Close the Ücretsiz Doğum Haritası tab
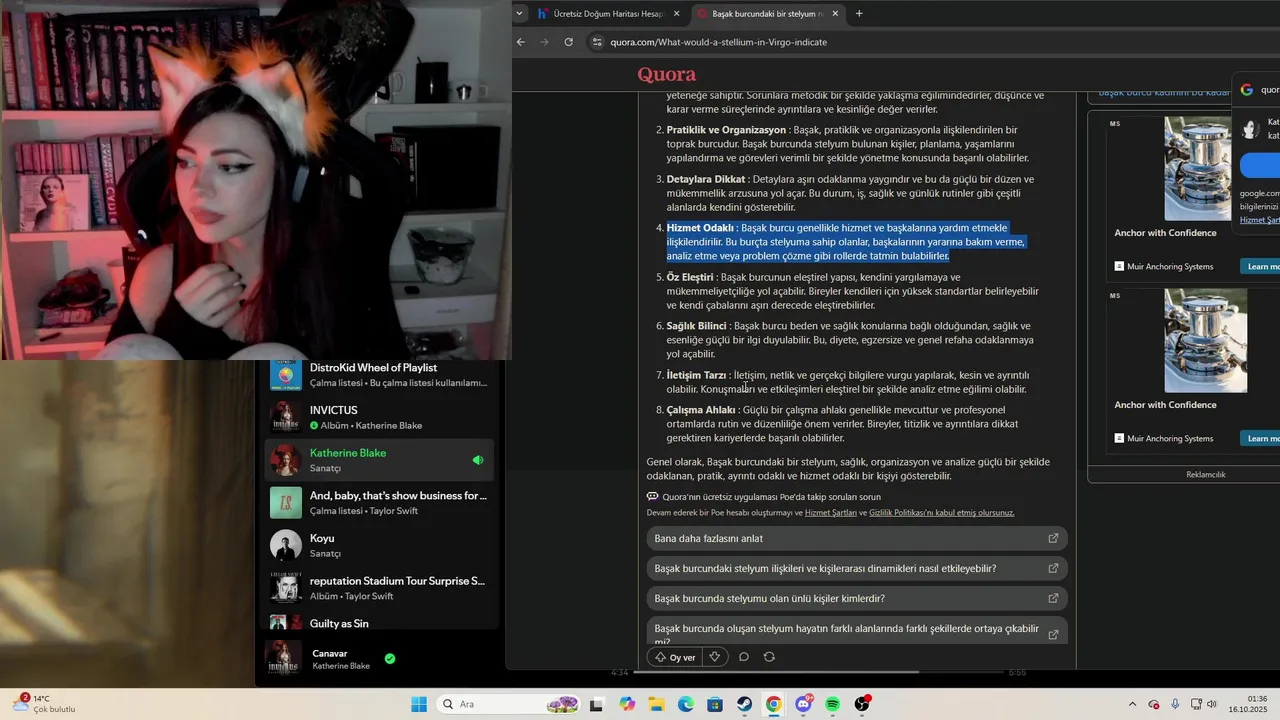 pos(677,14)
